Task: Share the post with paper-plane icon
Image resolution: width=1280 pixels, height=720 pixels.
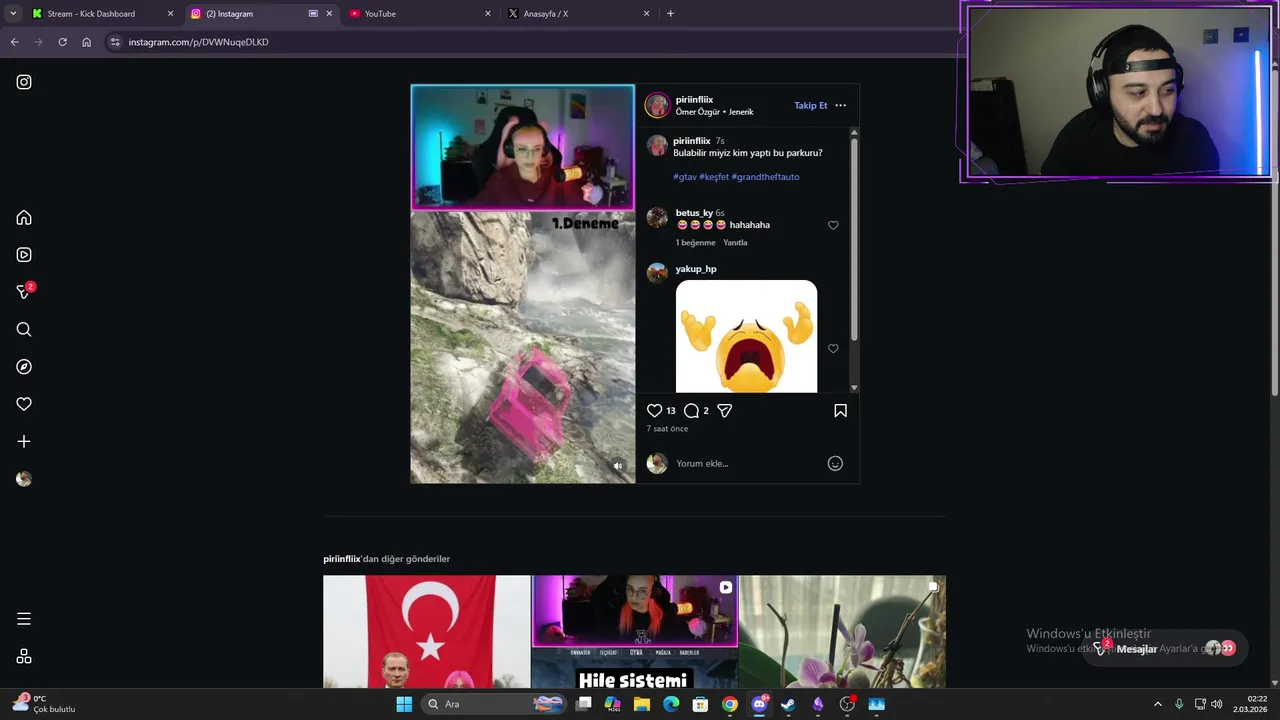Action: [x=725, y=410]
